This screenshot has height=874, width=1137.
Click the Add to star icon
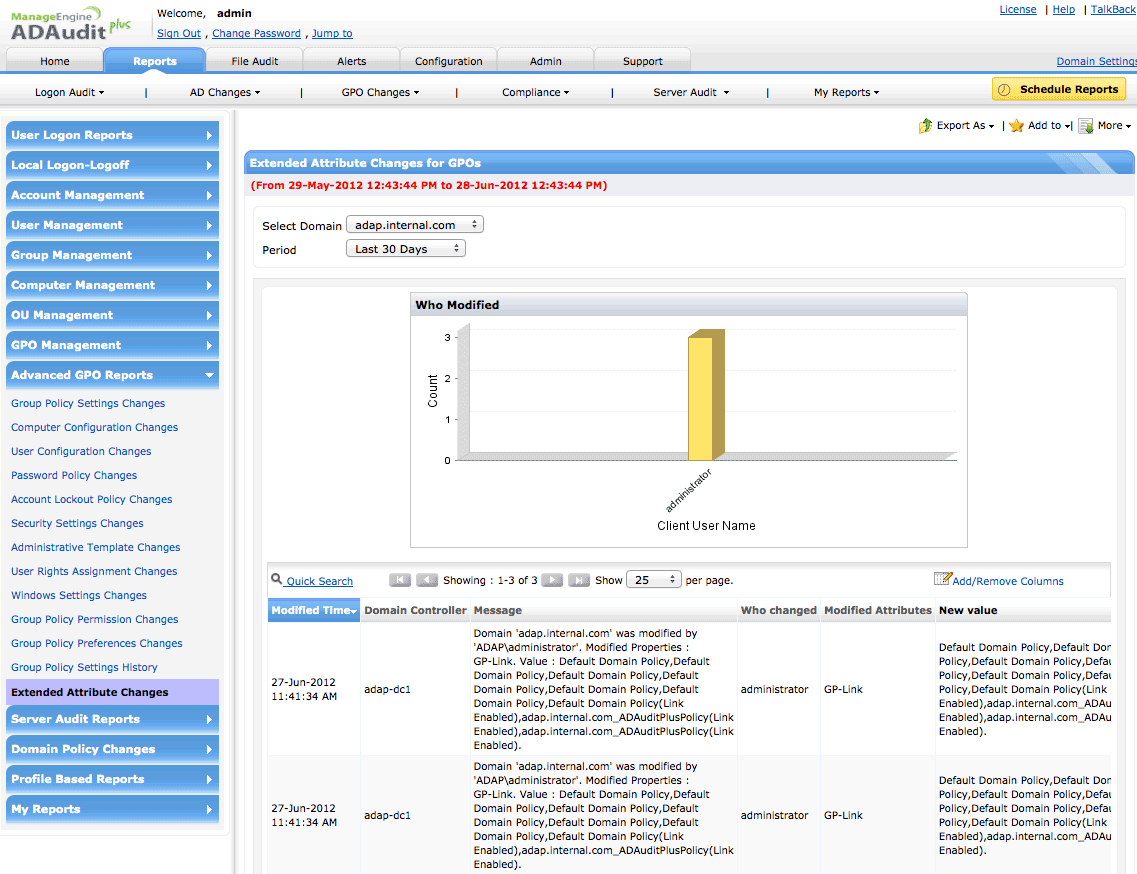(x=1016, y=126)
